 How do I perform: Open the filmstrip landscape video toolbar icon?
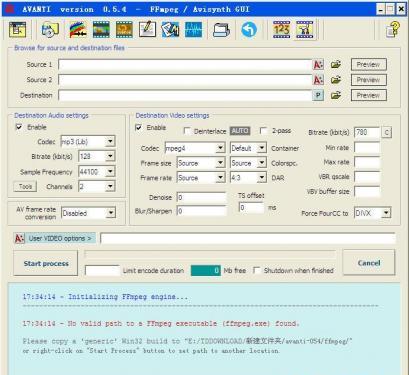(101, 30)
